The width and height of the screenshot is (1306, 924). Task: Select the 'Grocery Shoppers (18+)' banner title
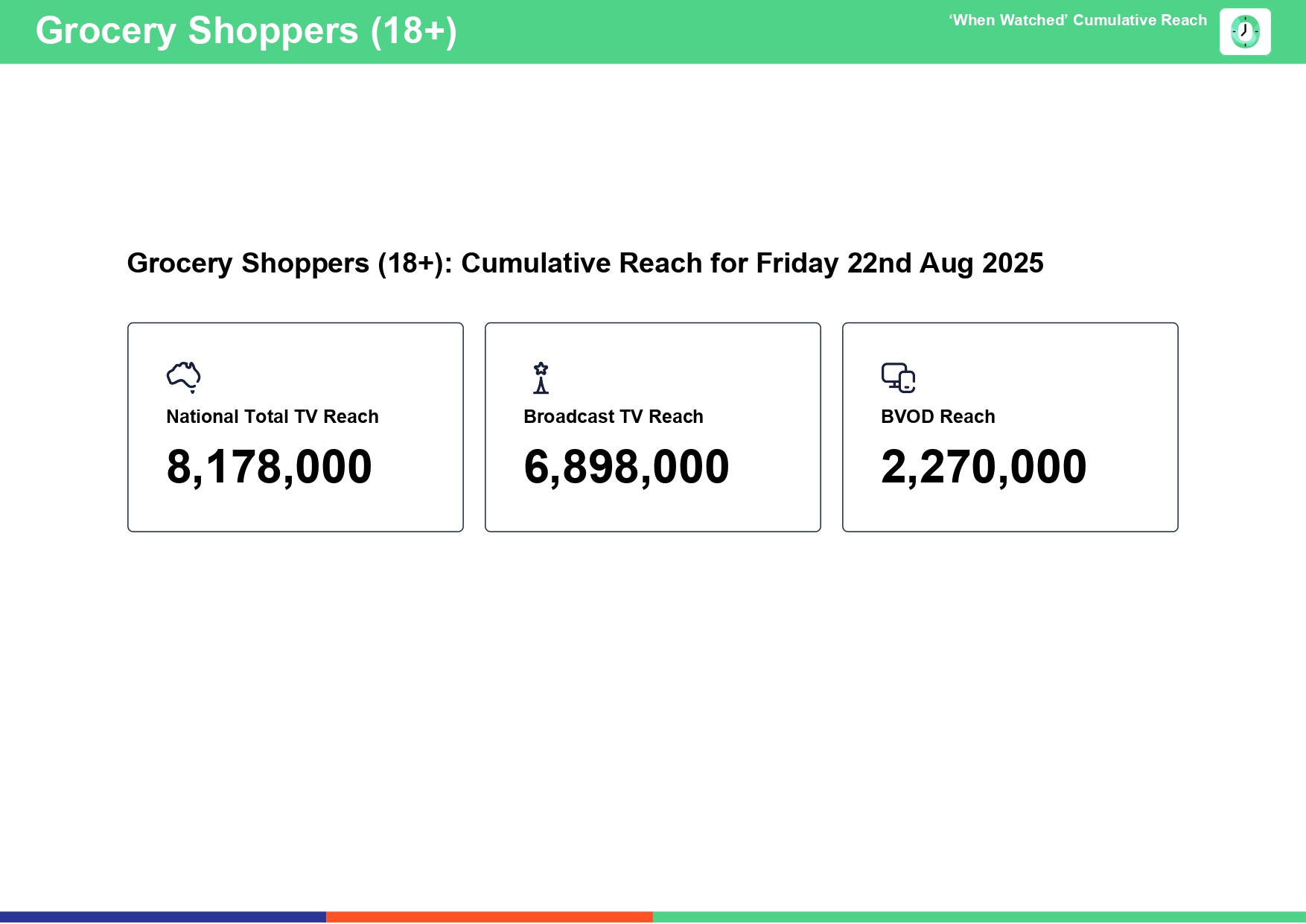(x=246, y=31)
